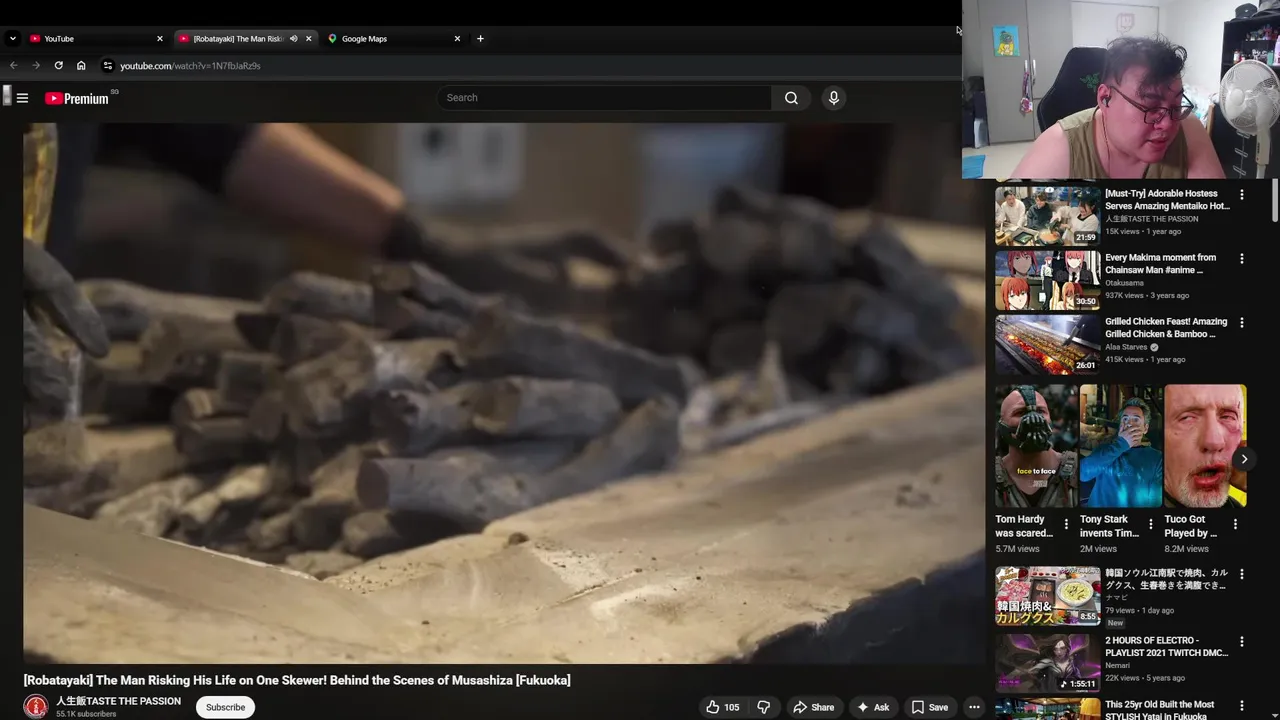
Task: Open options for Seoul Gangnam video
Action: point(1242,575)
